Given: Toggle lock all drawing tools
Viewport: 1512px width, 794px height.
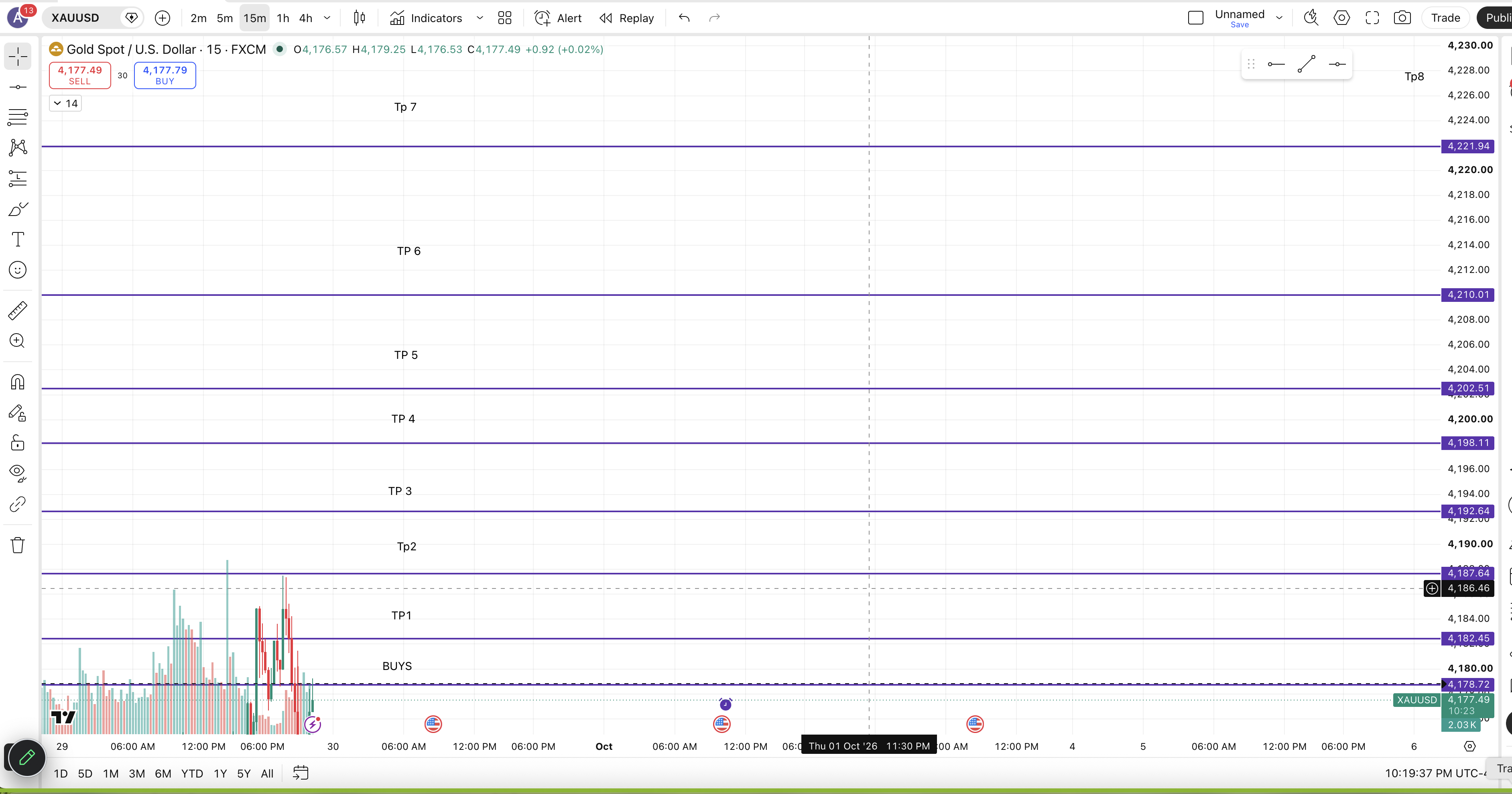Looking at the screenshot, I should click(x=18, y=443).
